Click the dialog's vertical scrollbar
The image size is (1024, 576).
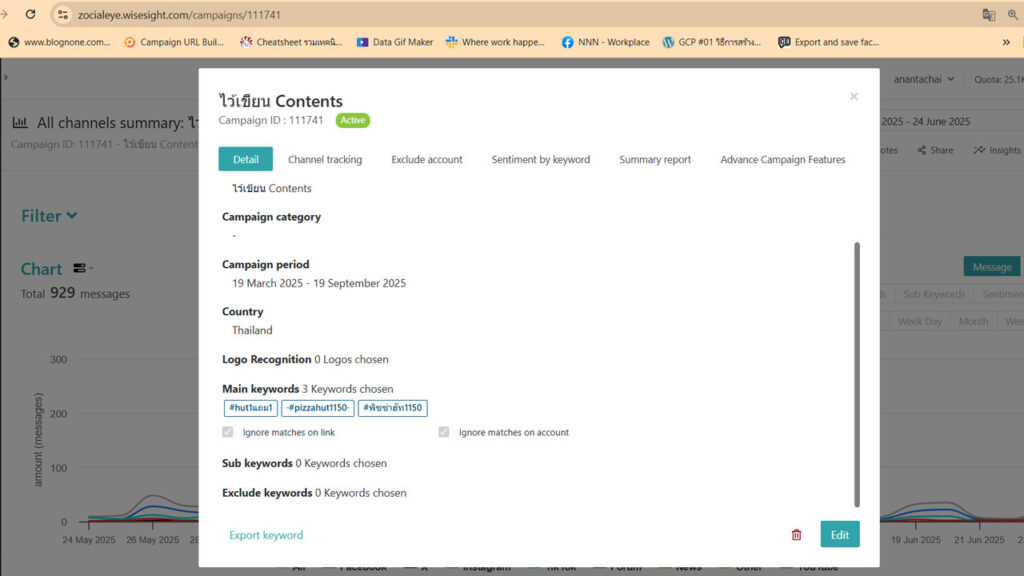tap(857, 373)
